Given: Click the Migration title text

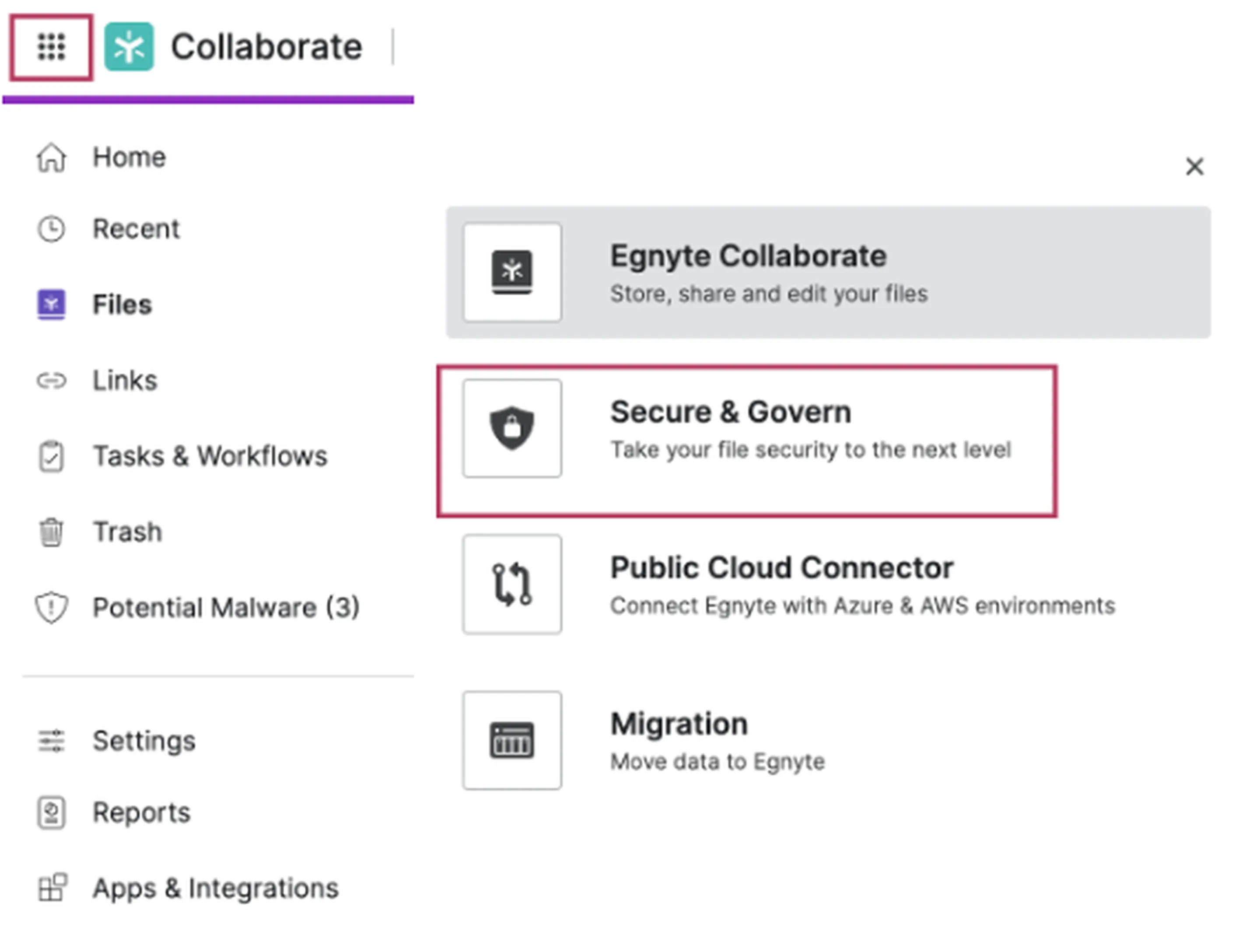Looking at the screenshot, I should pyautogui.click(x=679, y=724).
